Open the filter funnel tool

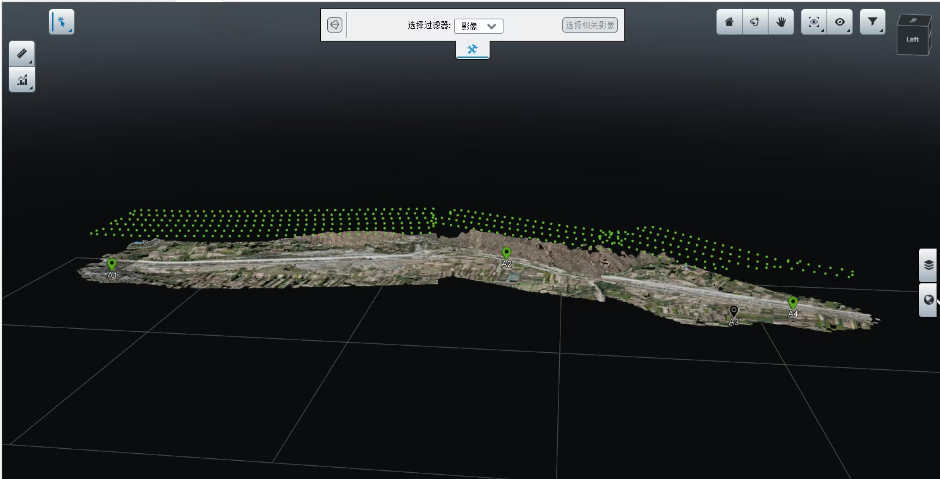tap(872, 22)
